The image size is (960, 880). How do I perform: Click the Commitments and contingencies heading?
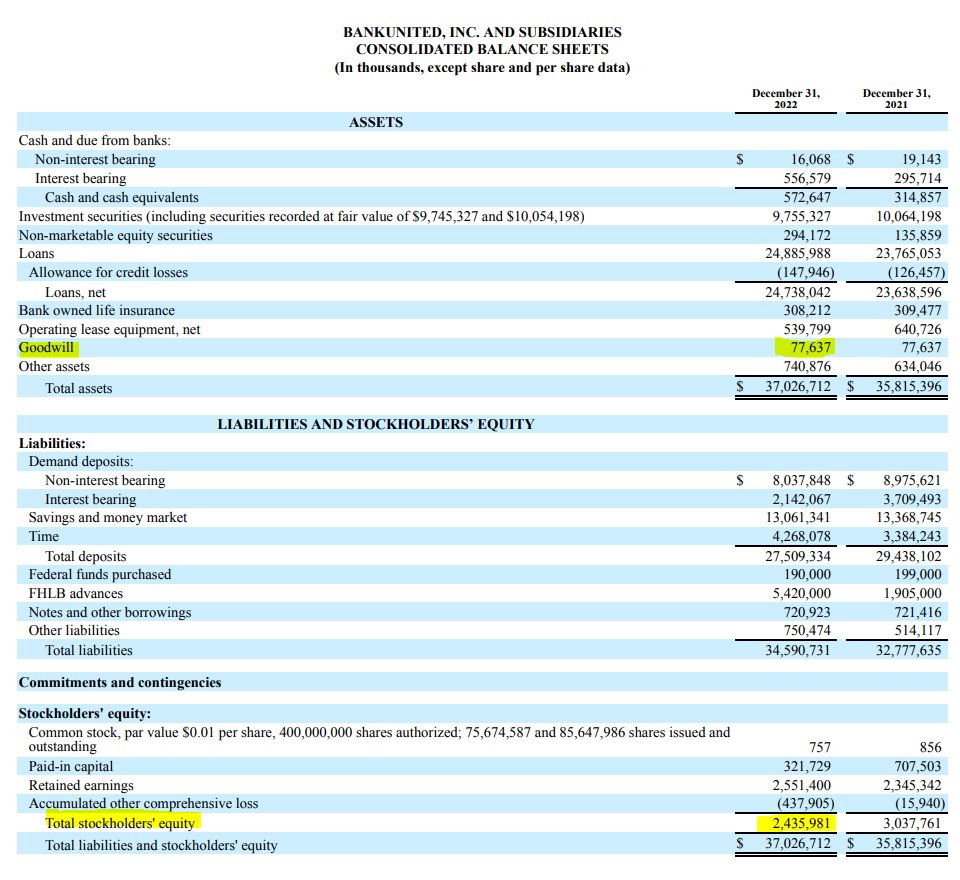(120, 682)
